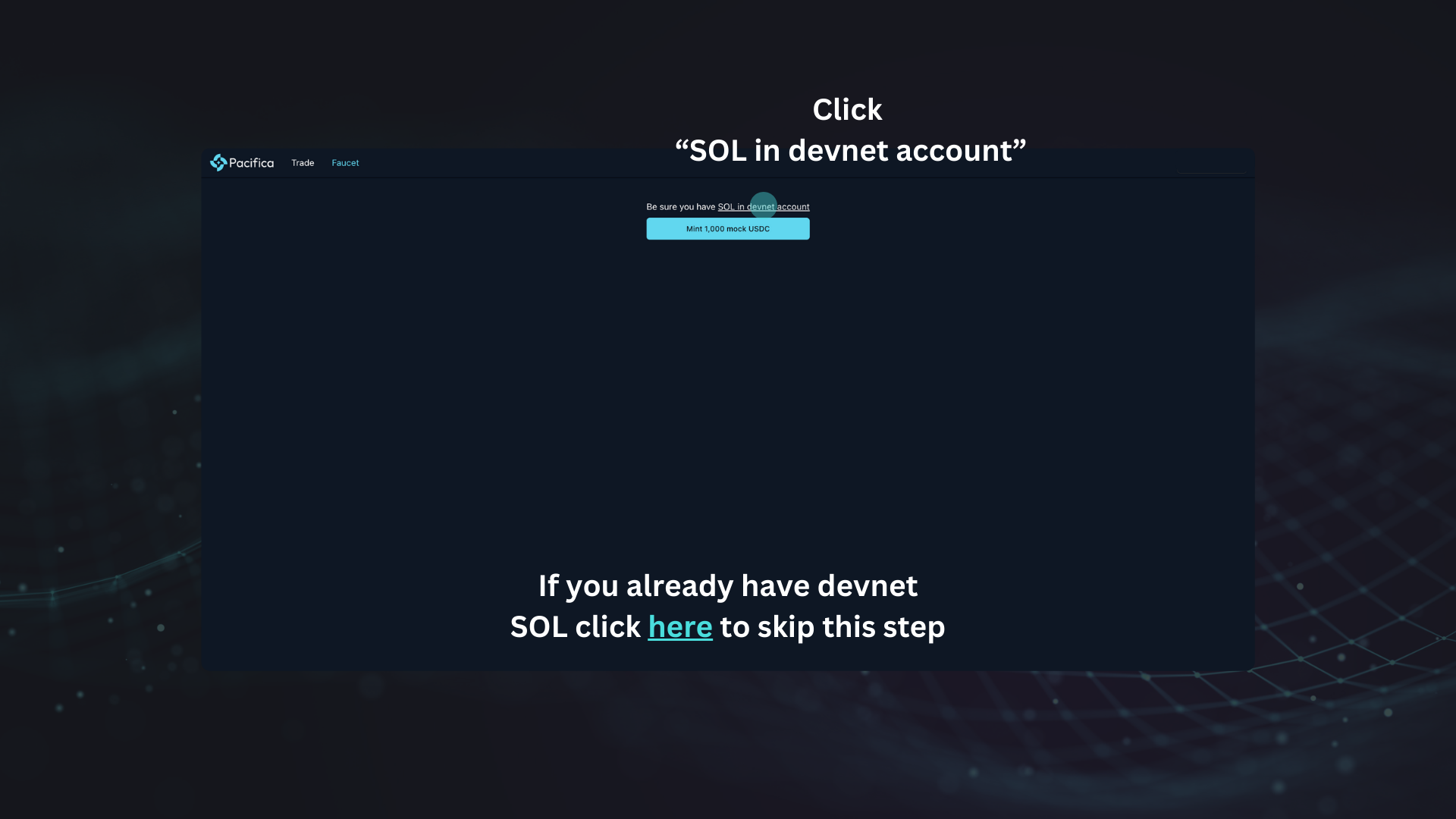Select the "Be sure you have" text
This screenshot has height=819, width=1456.
[x=681, y=207]
